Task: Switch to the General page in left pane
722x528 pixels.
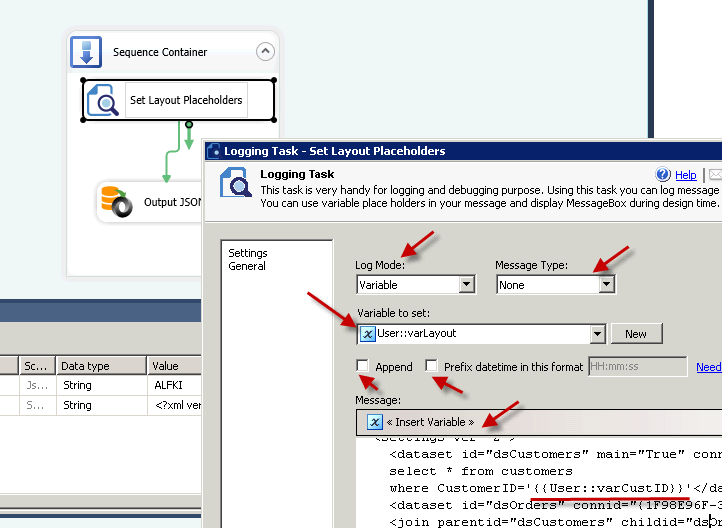Action: coord(247,266)
